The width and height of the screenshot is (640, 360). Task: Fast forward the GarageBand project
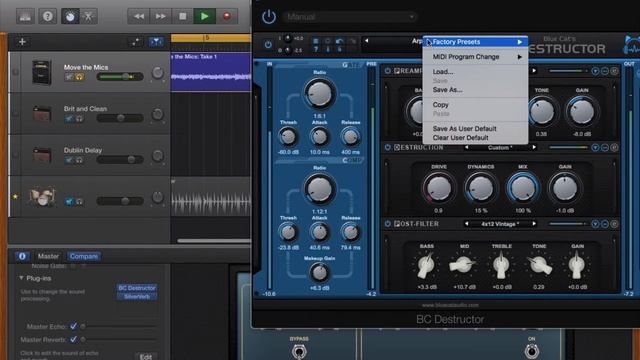pos(160,16)
